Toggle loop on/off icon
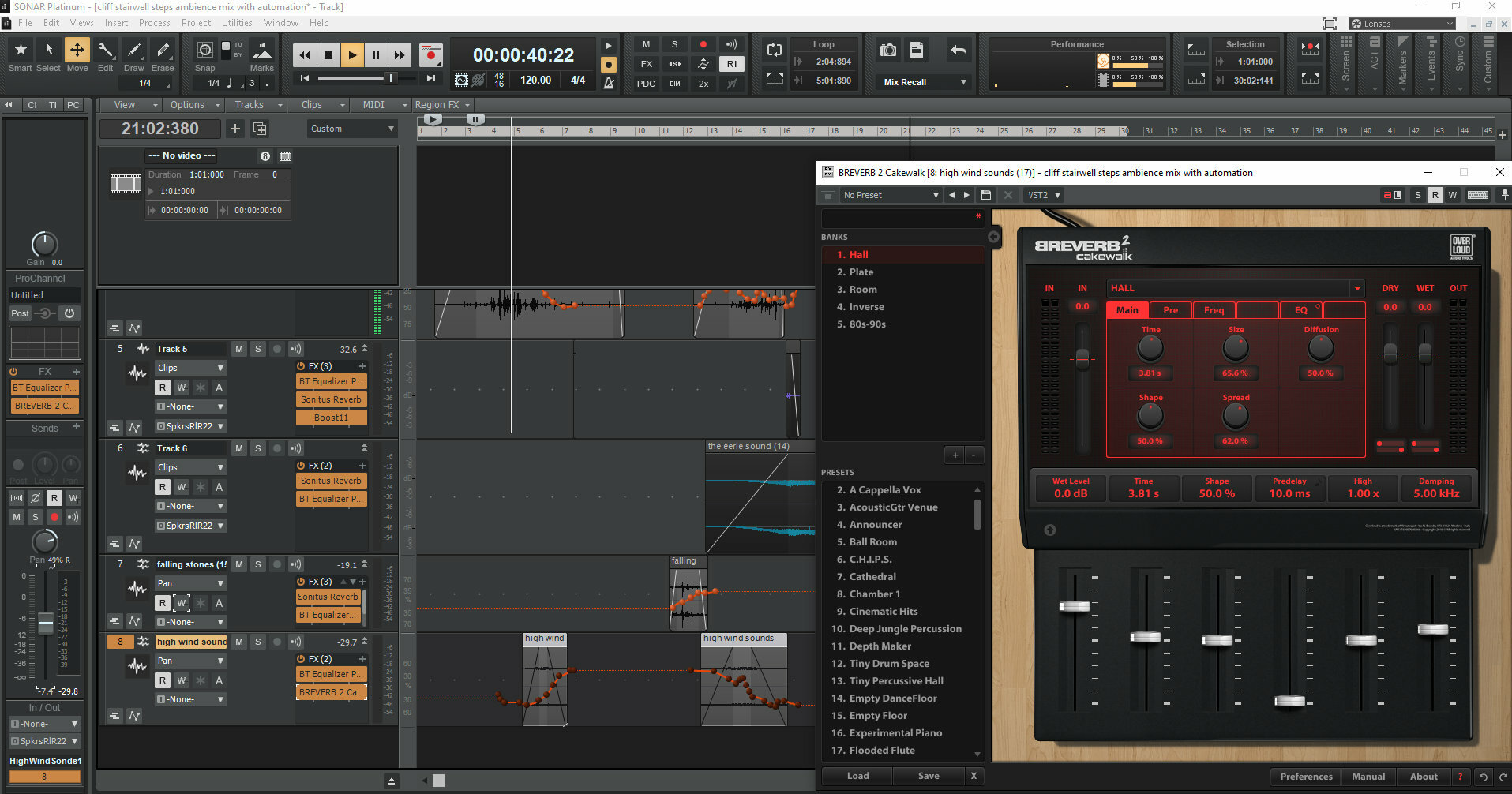Viewport: 1512px width, 794px height. point(774,50)
